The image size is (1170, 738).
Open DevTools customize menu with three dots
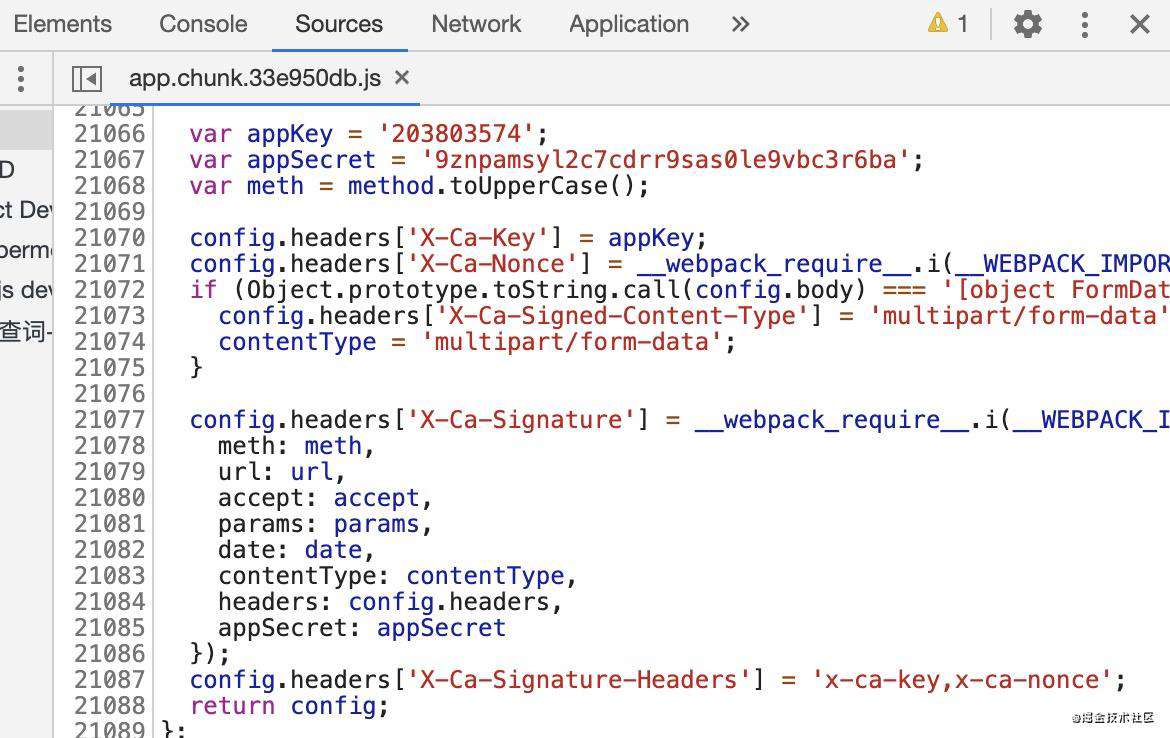pyautogui.click(x=1085, y=25)
